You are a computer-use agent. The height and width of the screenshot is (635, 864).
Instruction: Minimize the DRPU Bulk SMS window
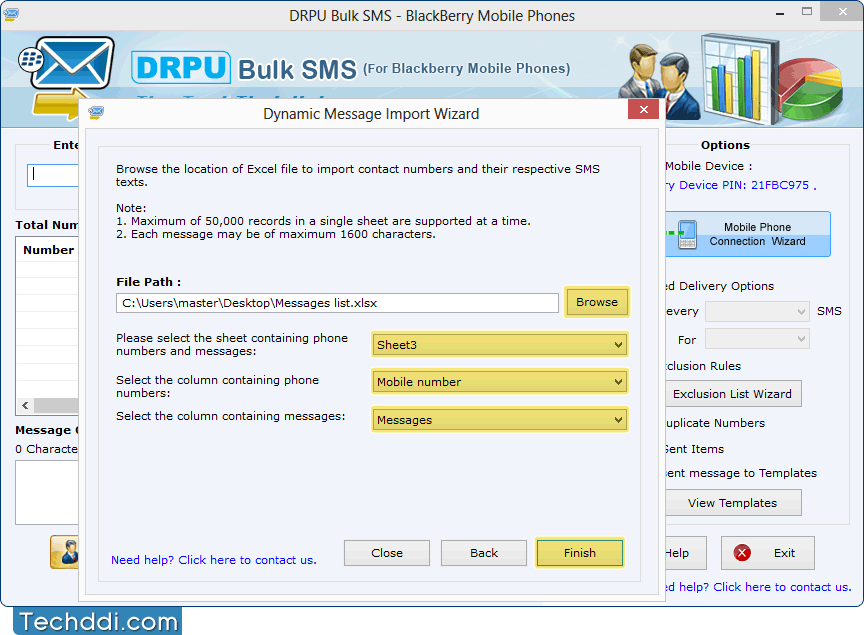point(780,13)
